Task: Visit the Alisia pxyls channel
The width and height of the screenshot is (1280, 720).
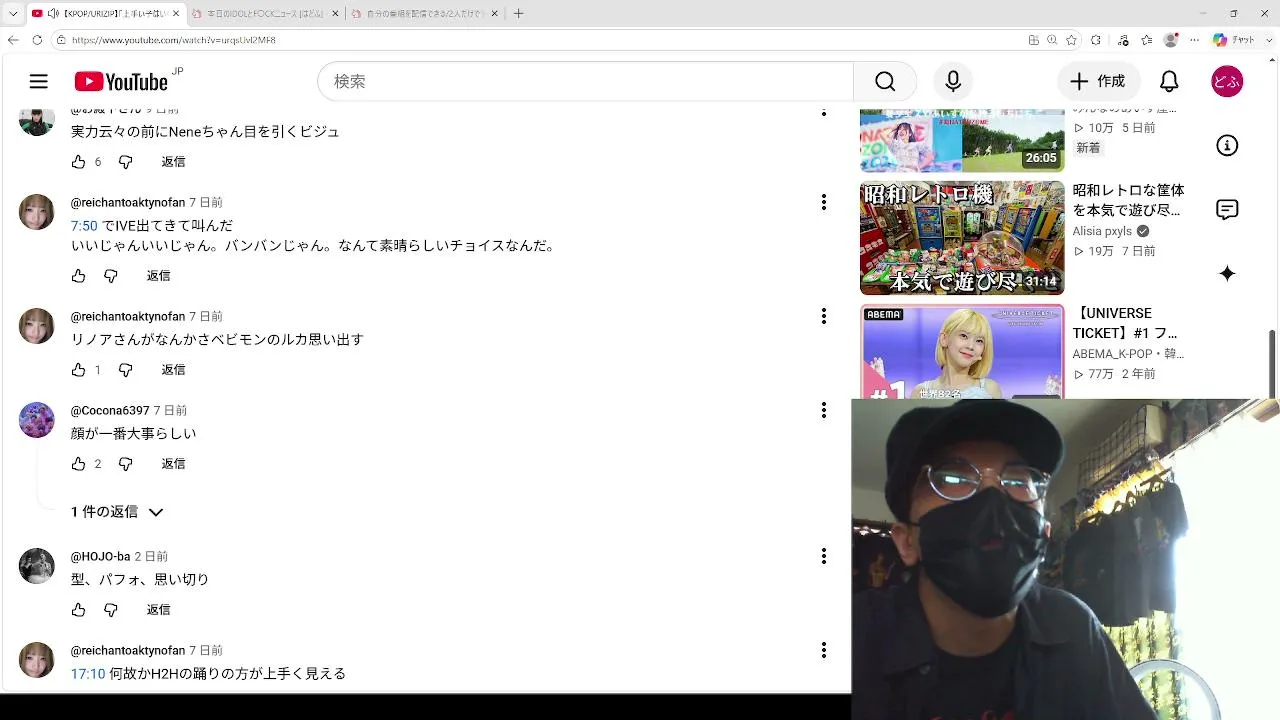Action: 1102,231
